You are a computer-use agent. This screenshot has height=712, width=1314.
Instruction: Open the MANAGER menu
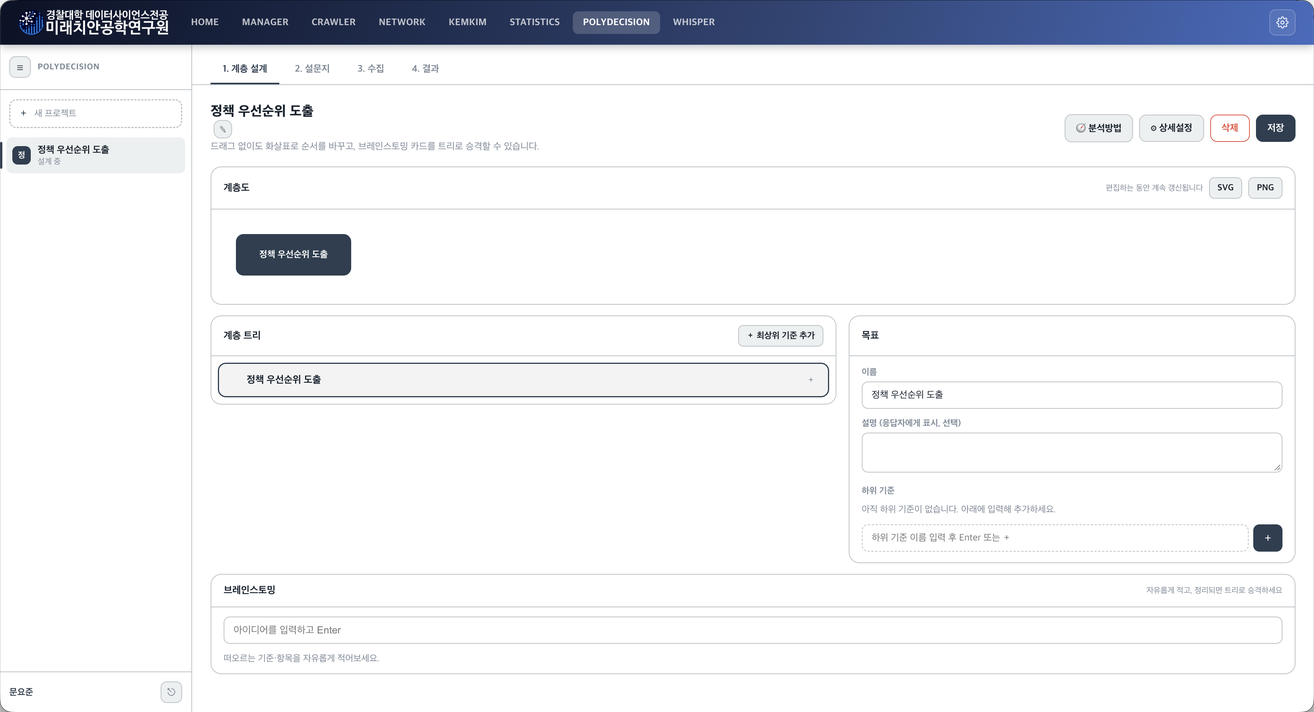pos(265,22)
